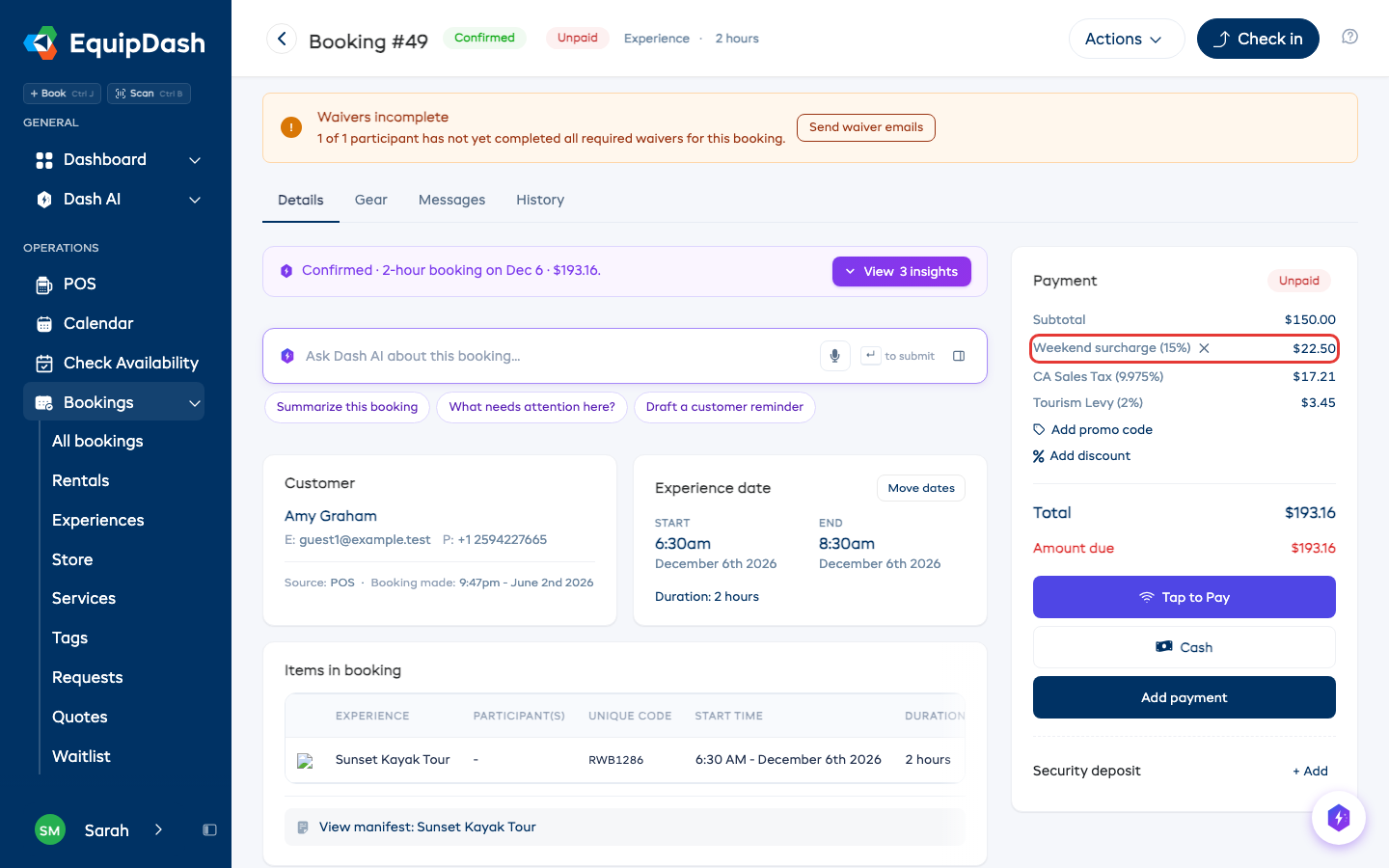This screenshot has height=868, width=1389.
Task: Click the Sunset Kayak Tour thumbnail image
Action: (x=305, y=760)
